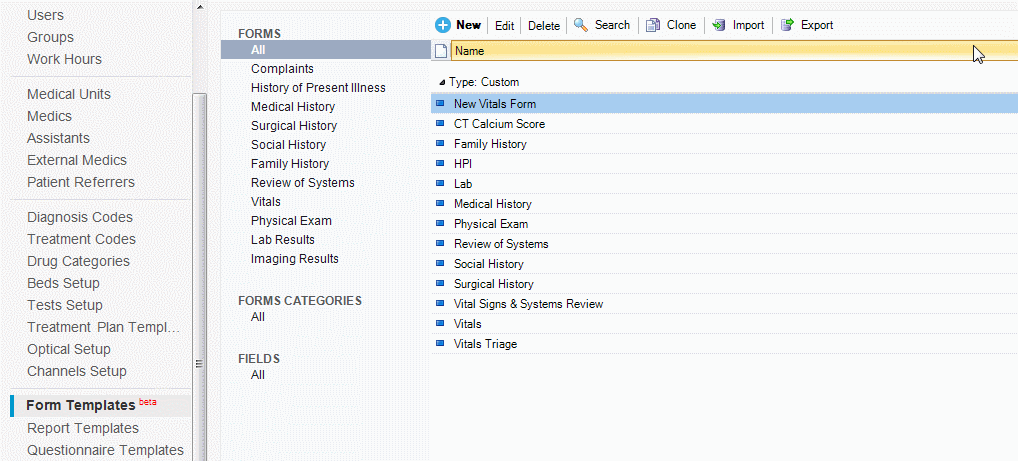The image size is (1018, 461).
Task: Click Edit in the forms toolbar
Action: 504,25
